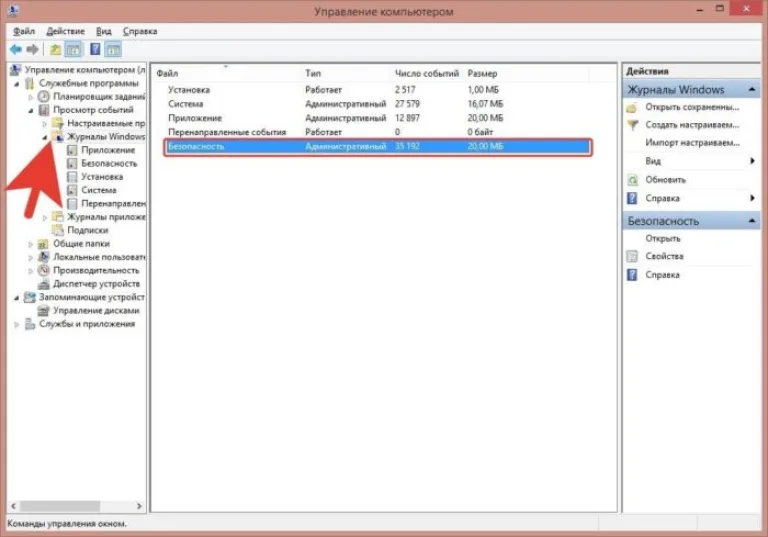This screenshot has height=537, width=768.
Task: Open the Вид menu in menu bar
Action: (x=103, y=31)
